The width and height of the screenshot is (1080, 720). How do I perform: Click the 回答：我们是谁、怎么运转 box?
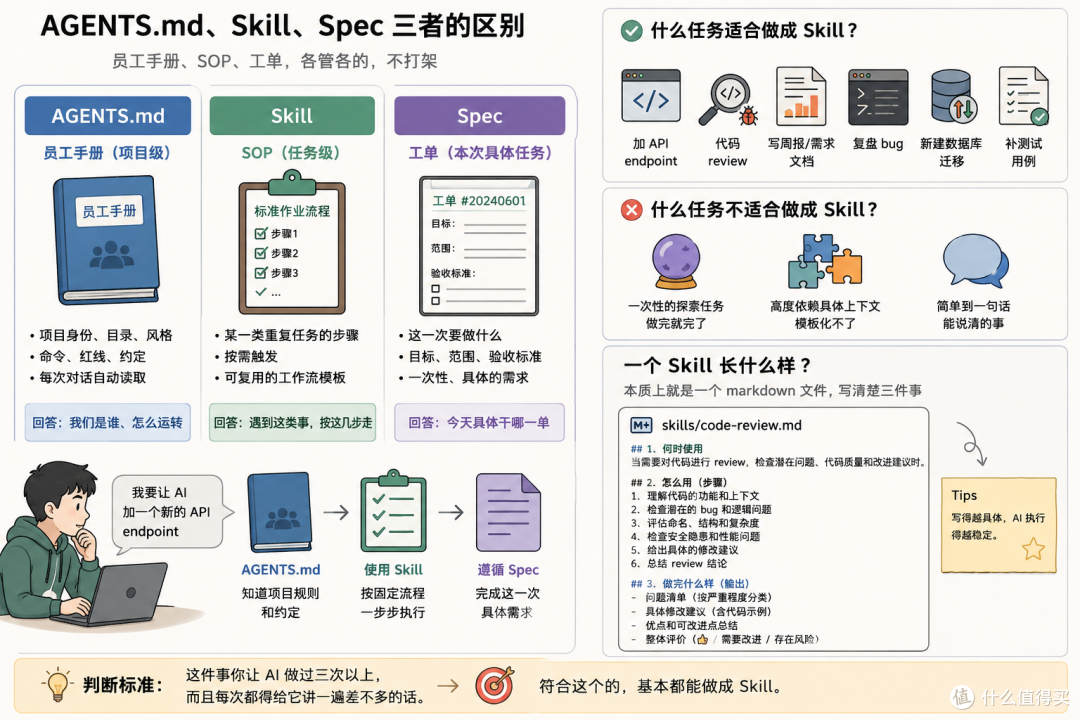[107, 422]
